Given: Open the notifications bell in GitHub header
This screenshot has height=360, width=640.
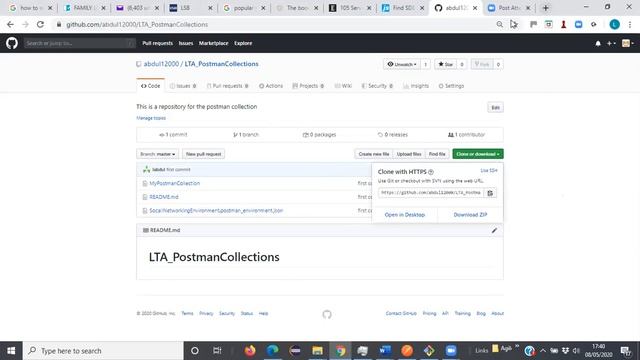Looking at the screenshot, I should [x=598, y=43].
